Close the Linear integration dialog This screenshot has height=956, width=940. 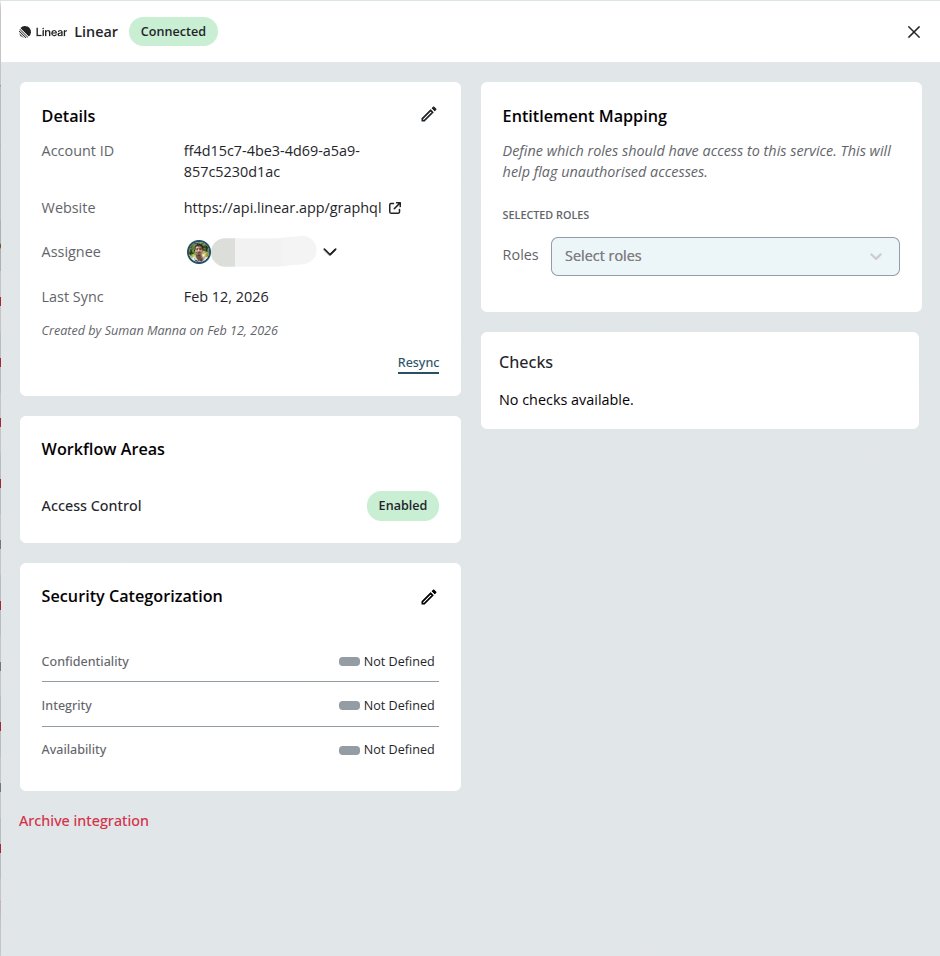coord(913,31)
